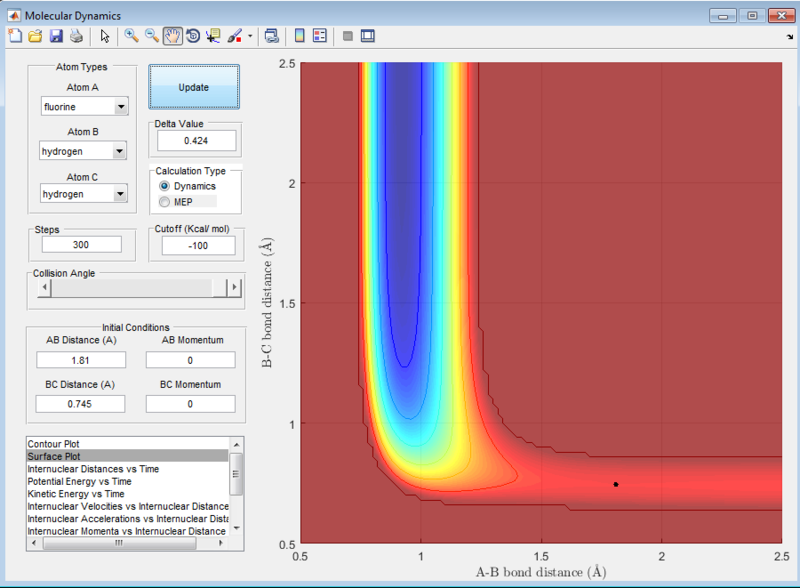This screenshot has width=800, height=588.
Task: Click the AB Distance input field
Action: click(x=80, y=360)
